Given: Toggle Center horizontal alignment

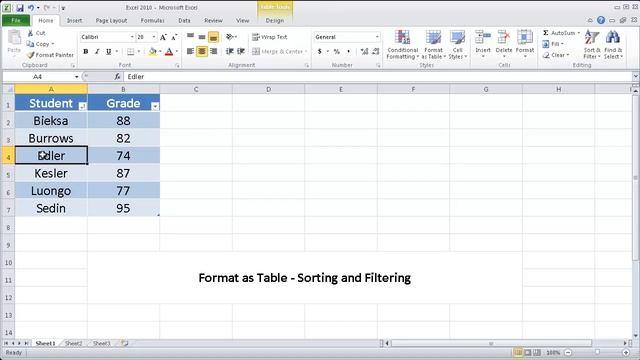Looking at the screenshot, I should 202,51.
